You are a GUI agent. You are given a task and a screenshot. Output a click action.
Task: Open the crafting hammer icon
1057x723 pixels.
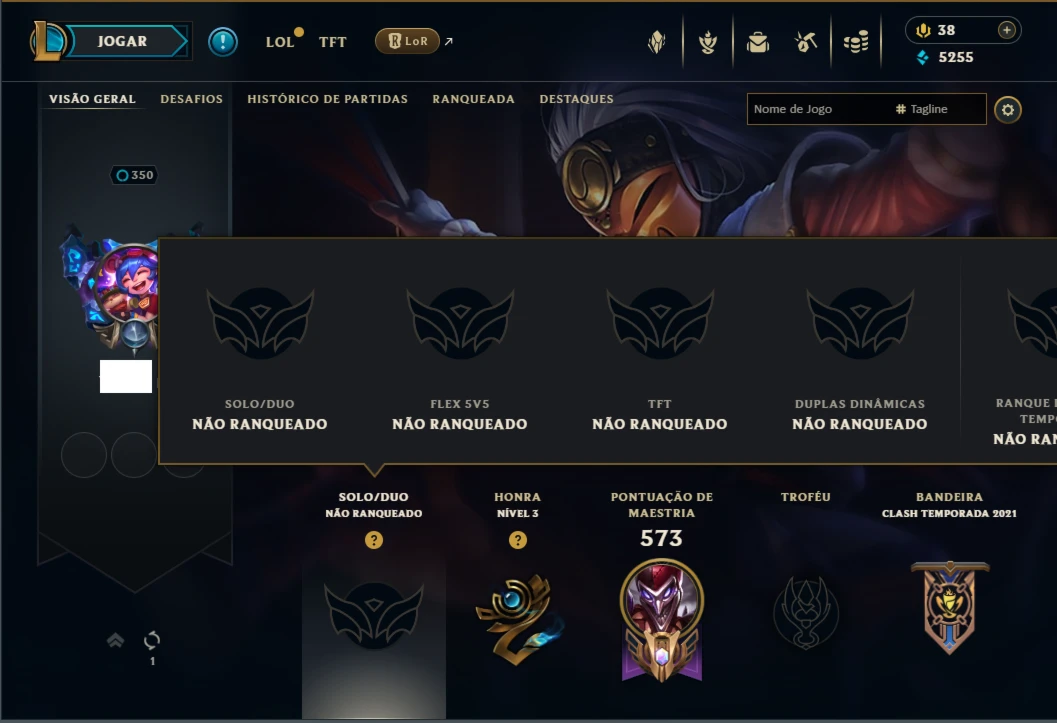click(806, 42)
